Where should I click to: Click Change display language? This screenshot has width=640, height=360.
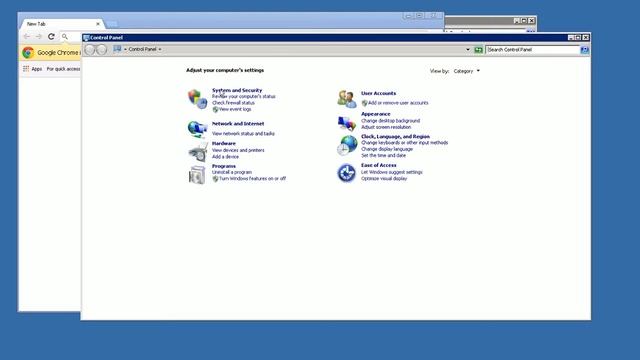tap(387, 149)
